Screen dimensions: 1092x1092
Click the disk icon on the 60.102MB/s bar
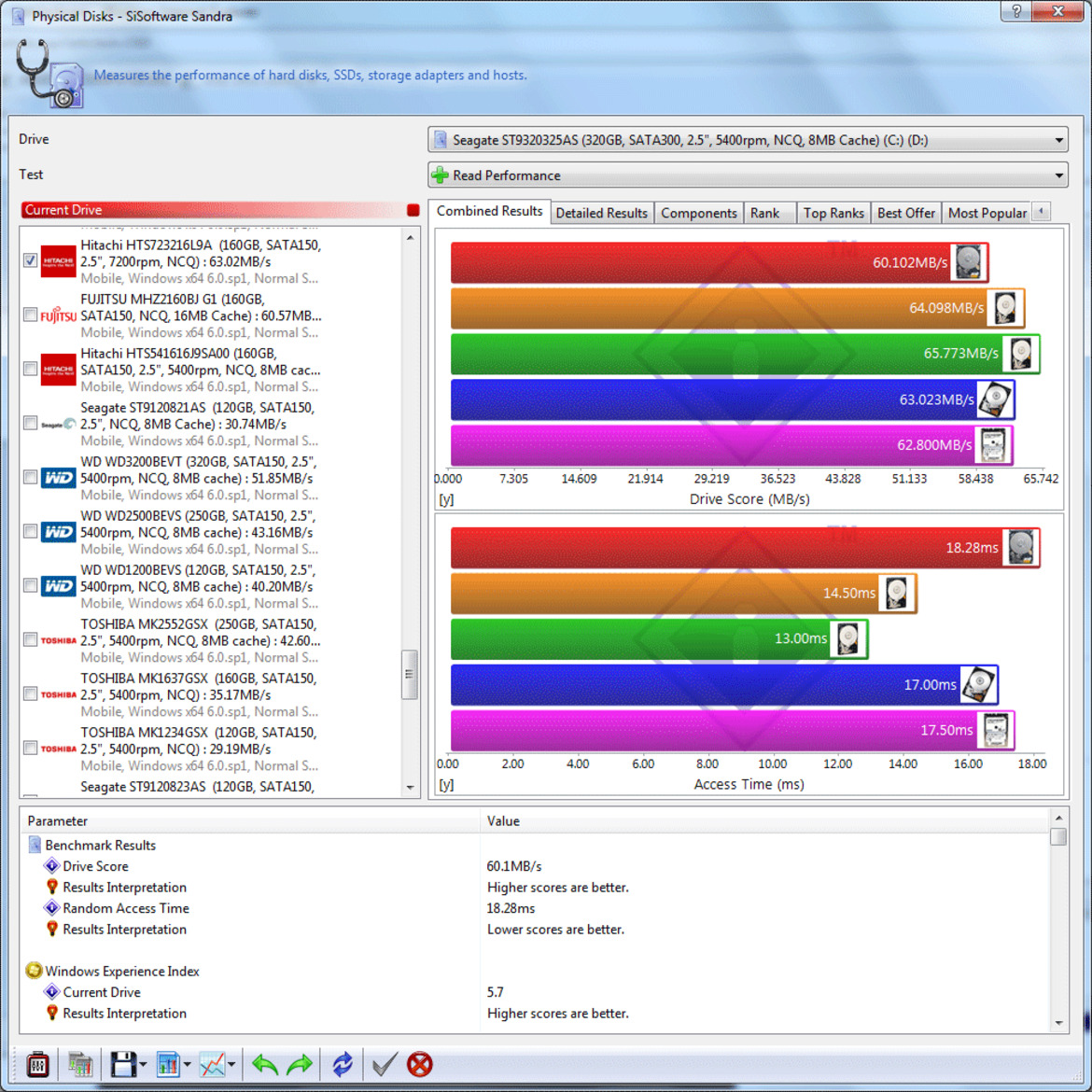(968, 262)
